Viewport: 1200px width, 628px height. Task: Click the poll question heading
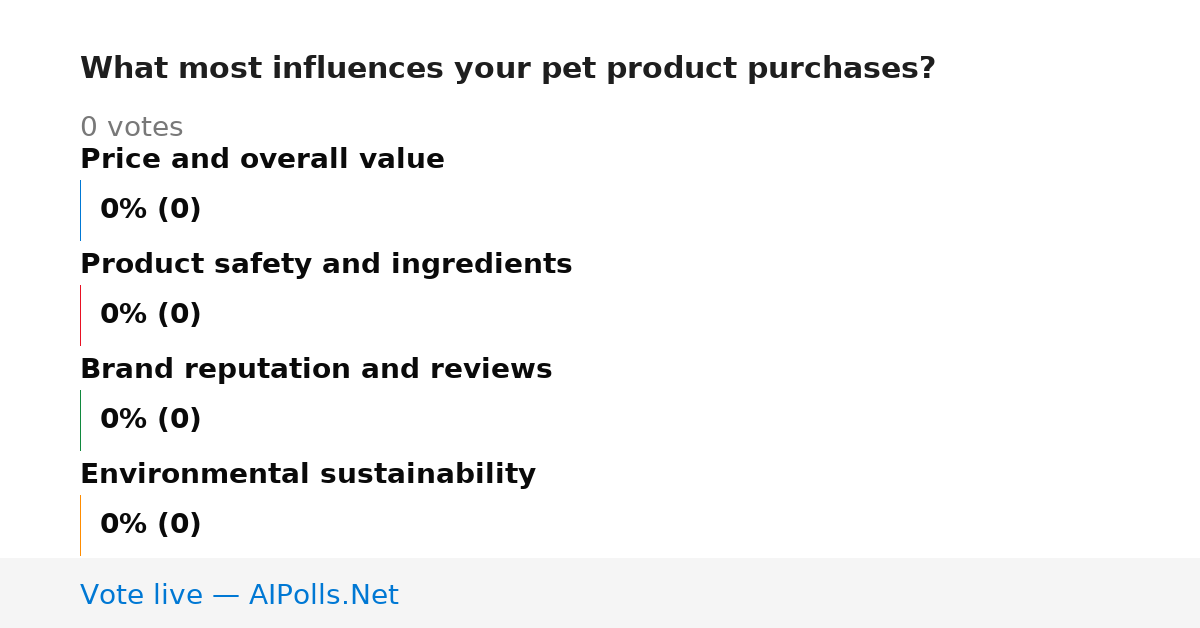508,69
